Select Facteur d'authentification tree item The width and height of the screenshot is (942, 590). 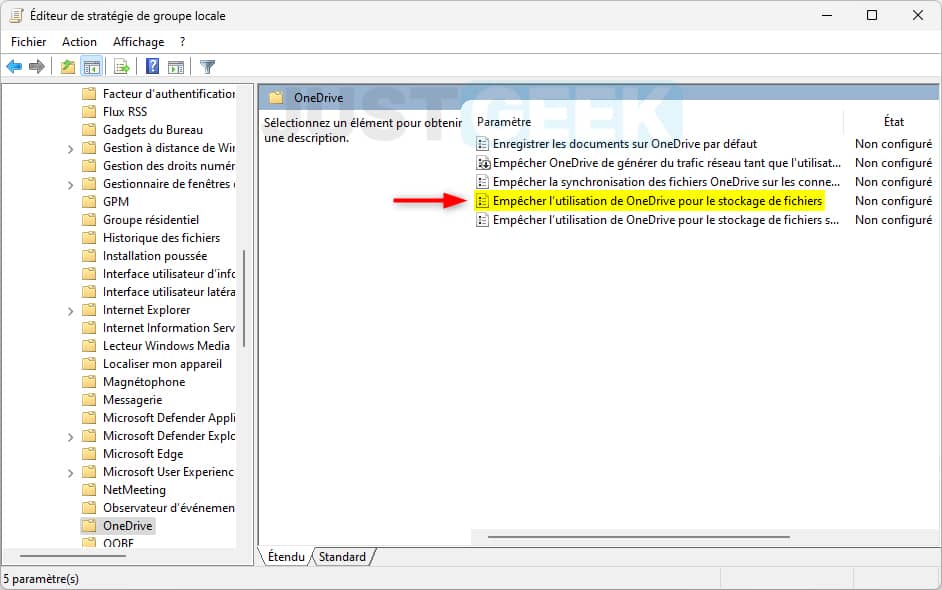[169, 94]
